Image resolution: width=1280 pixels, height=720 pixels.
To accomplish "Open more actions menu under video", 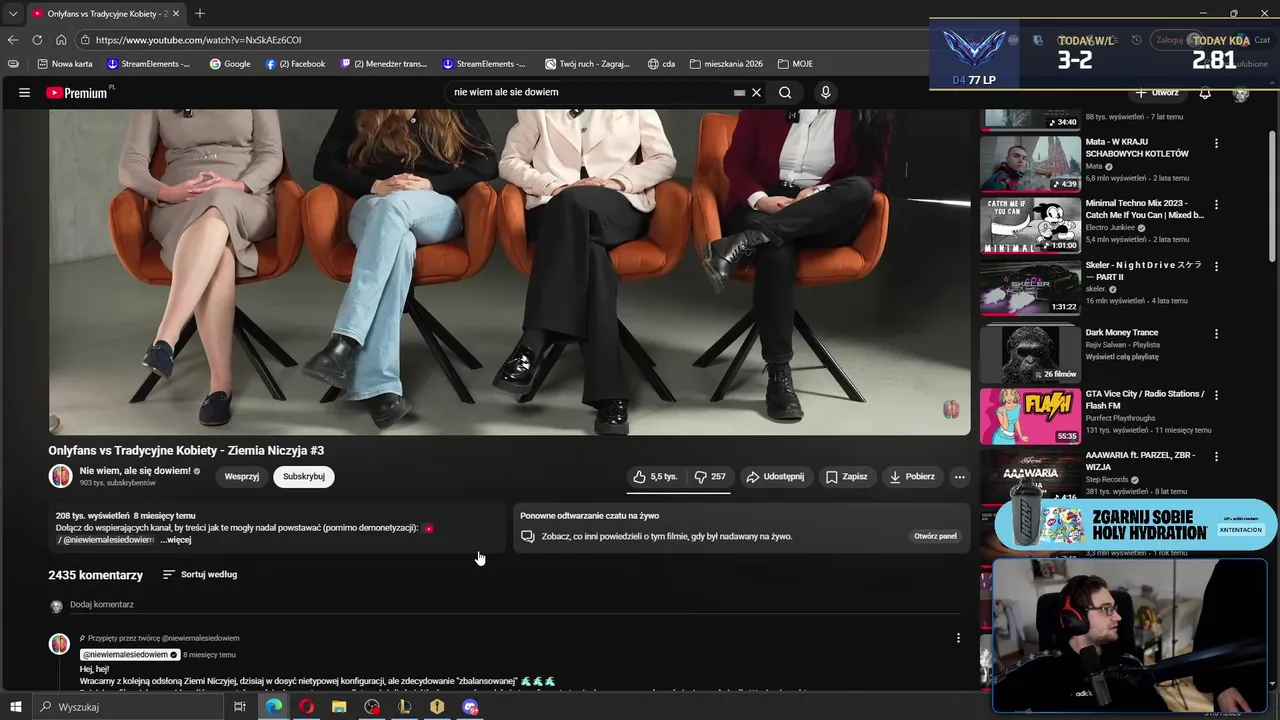I will 959,477.
